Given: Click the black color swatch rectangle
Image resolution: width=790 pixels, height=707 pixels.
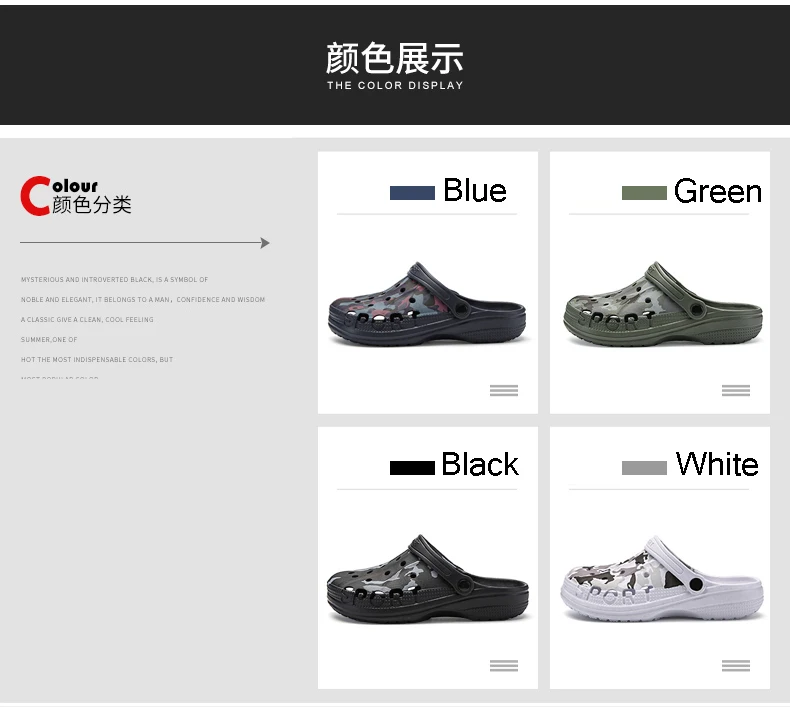Looking at the screenshot, I should 412,468.
